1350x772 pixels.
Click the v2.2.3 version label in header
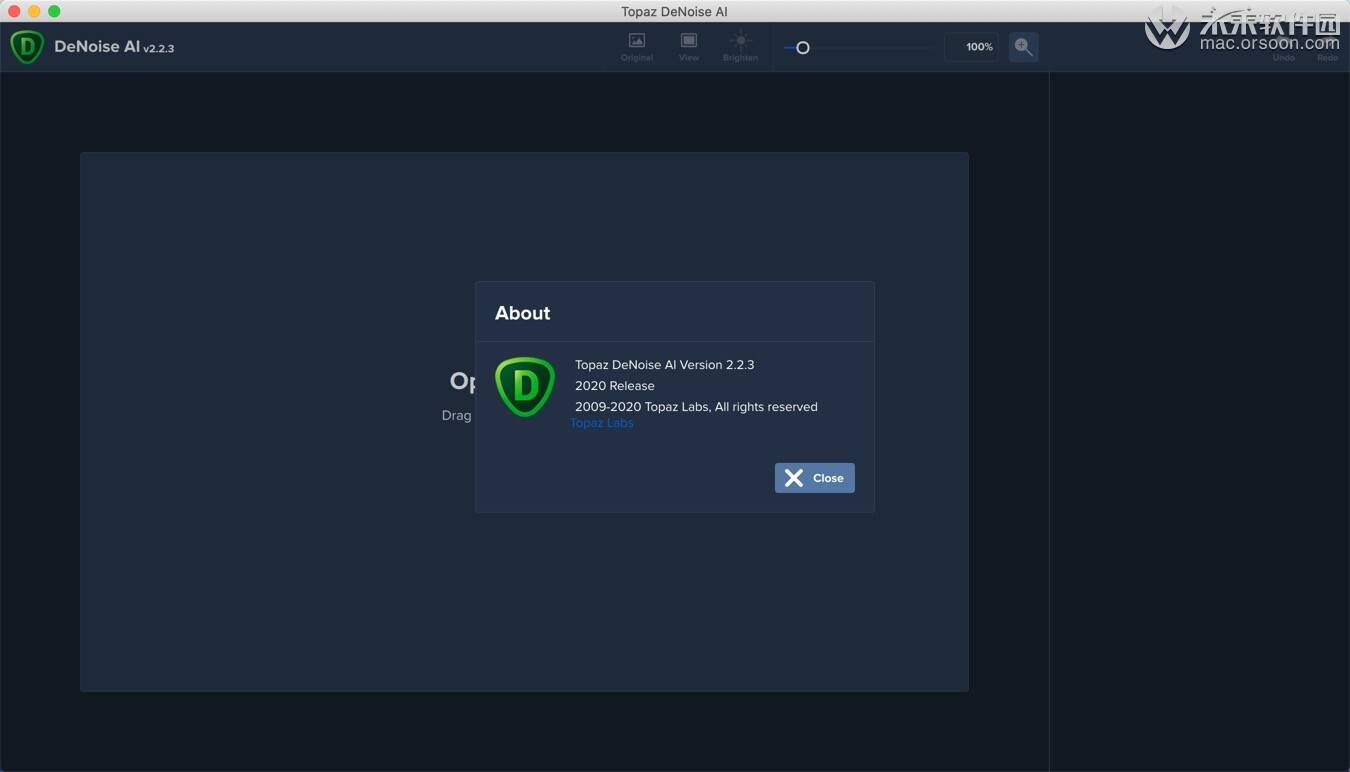coord(158,48)
